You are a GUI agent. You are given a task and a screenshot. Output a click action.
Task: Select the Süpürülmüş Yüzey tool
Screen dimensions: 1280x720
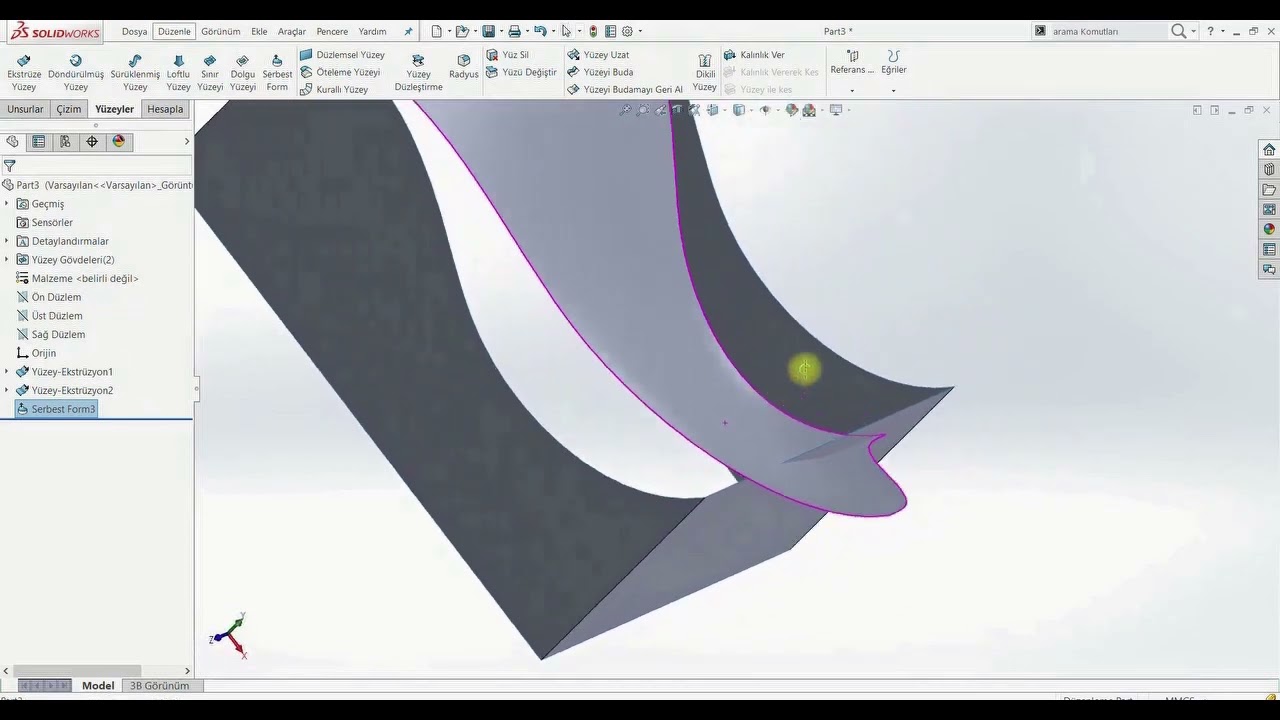[135, 73]
